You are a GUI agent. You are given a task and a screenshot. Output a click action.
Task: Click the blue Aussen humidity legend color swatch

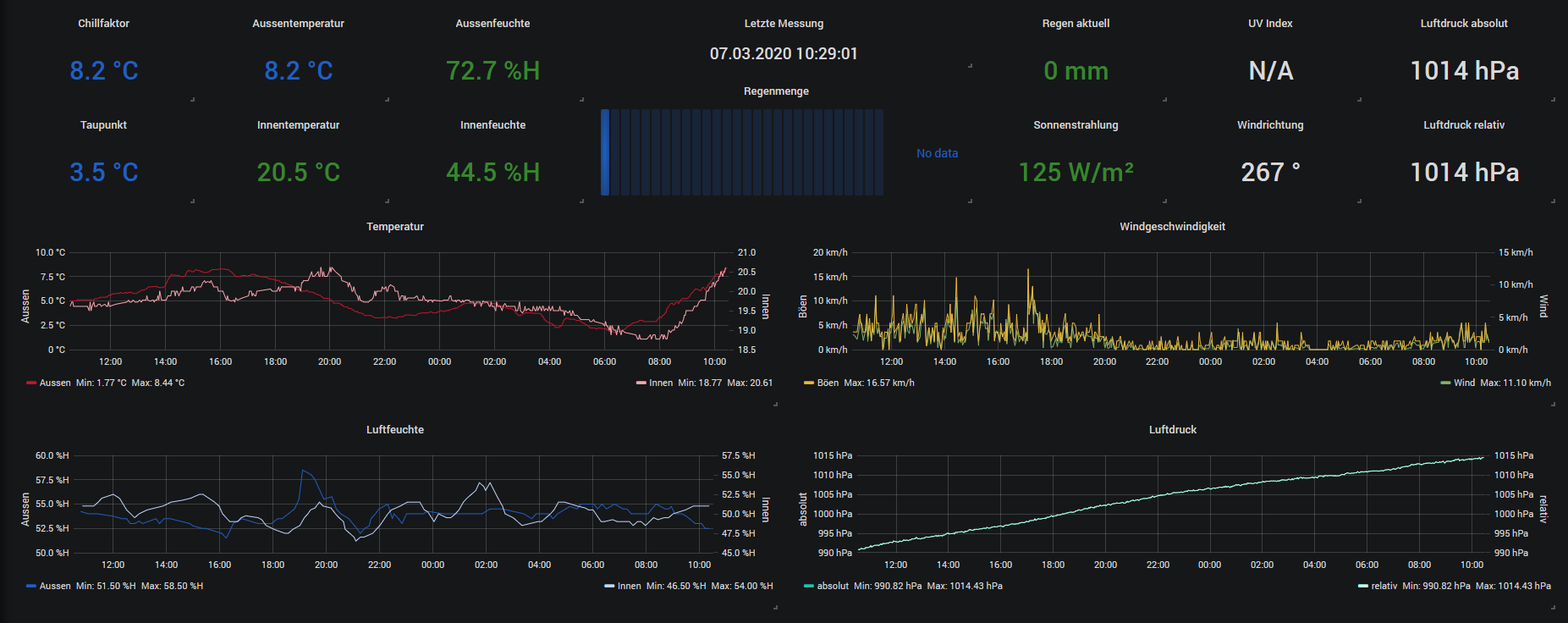[x=31, y=586]
